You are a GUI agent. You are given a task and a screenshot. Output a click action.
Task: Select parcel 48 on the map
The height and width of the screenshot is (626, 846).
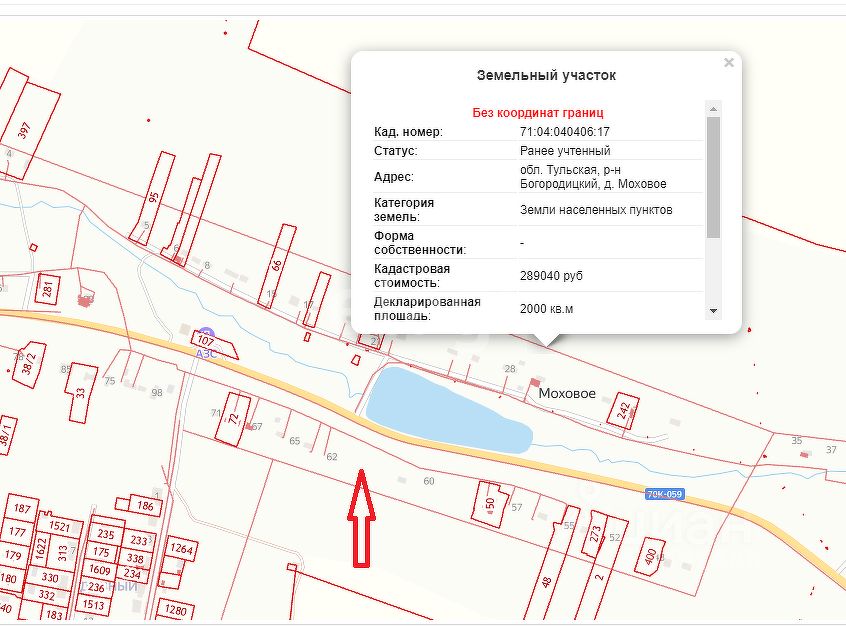click(547, 582)
